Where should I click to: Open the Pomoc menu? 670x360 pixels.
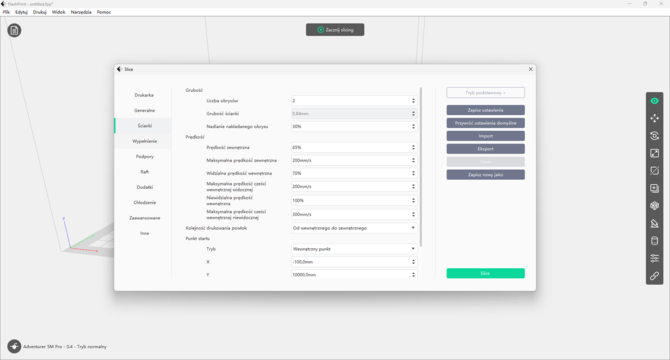[104, 12]
